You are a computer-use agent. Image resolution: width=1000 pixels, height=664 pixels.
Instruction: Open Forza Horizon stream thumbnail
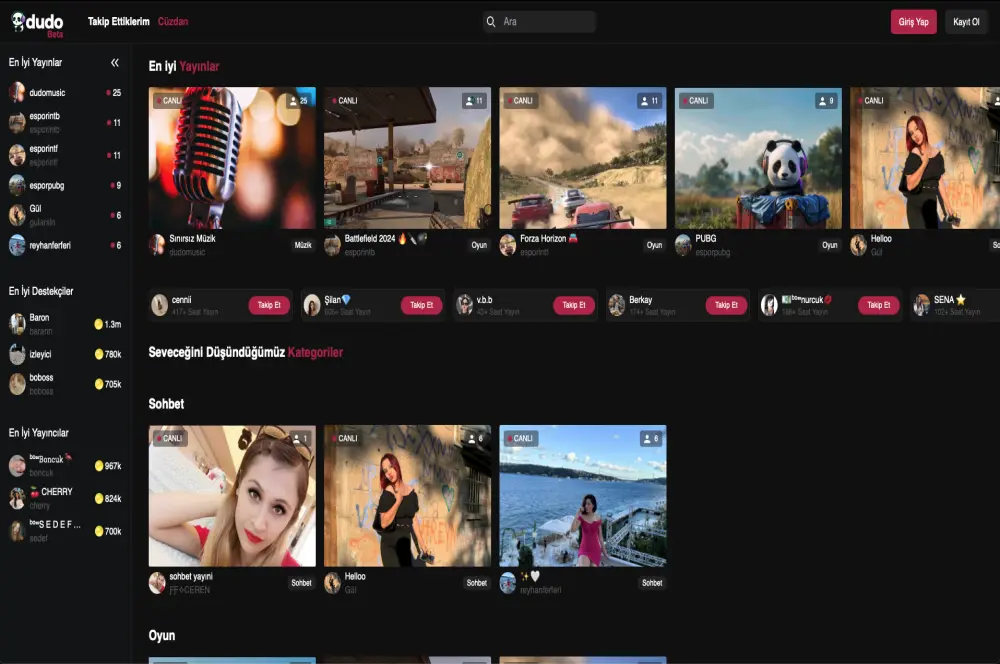click(x=583, y=158)
